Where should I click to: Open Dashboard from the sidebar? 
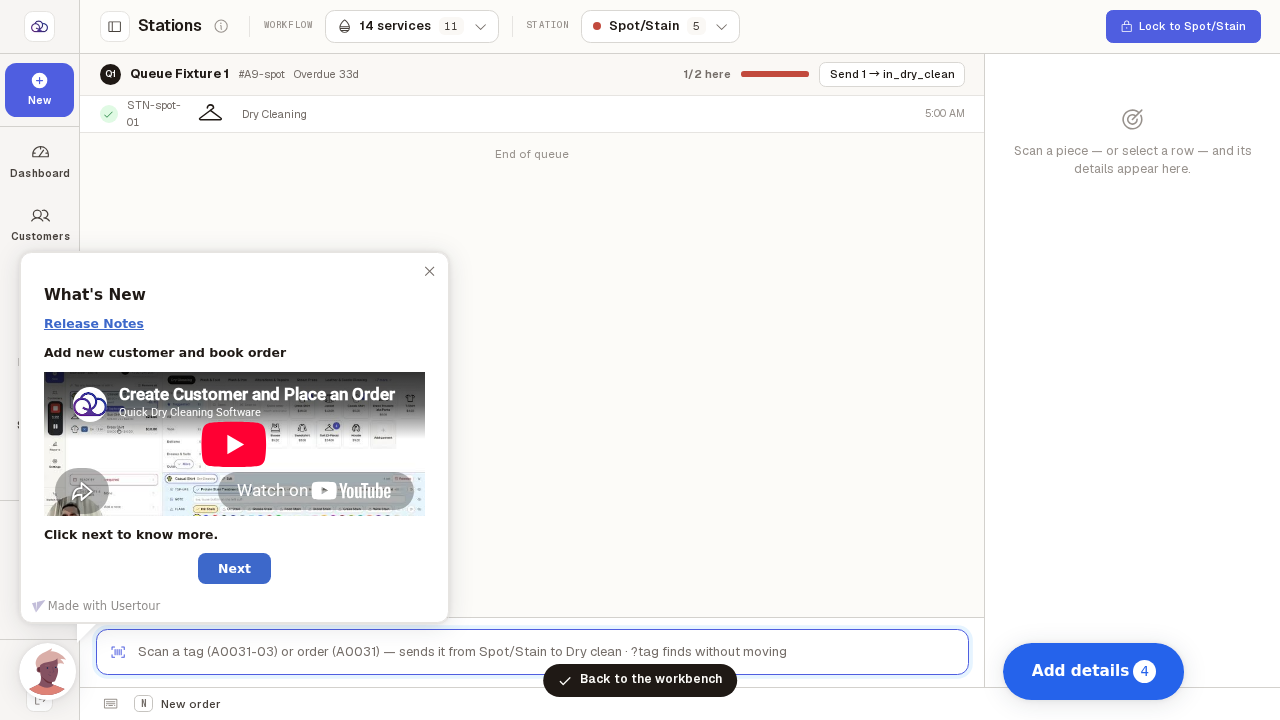click(40, 161)
